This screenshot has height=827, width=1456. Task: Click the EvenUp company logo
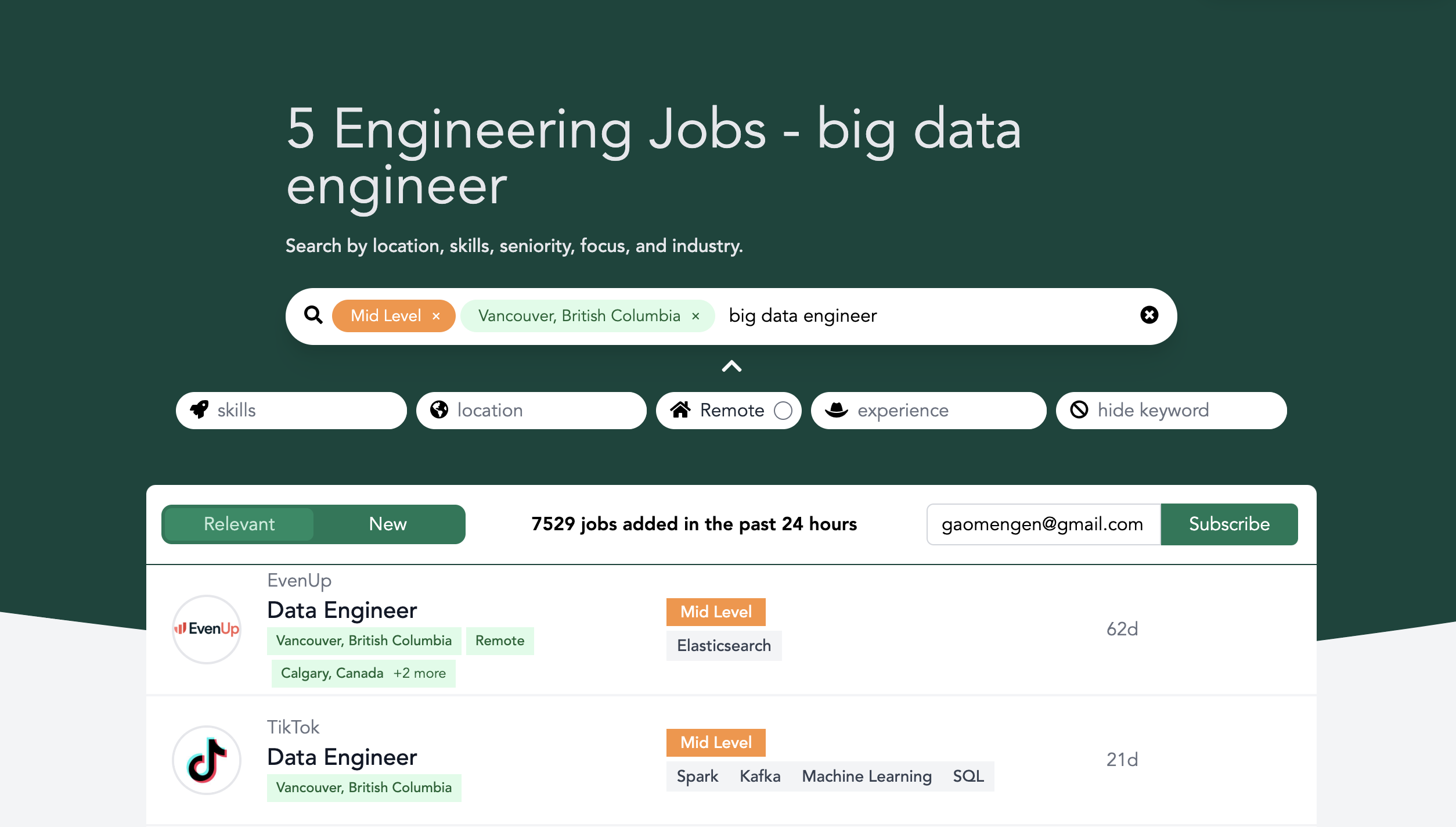coord(206,629)
